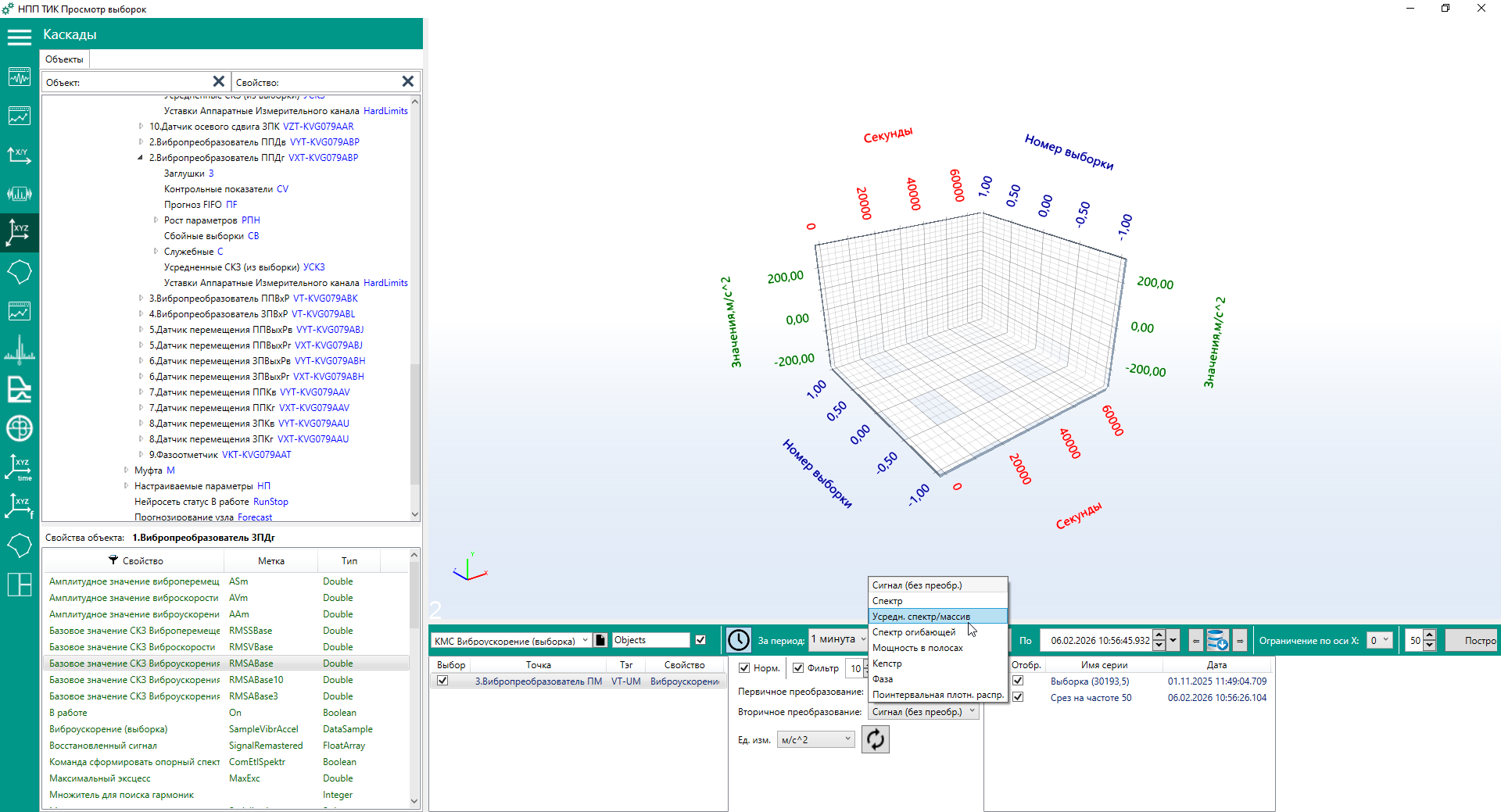Open the spectrum peak chart tool
The width and height of the screenshot is (1501, 812).
point(20,350)
